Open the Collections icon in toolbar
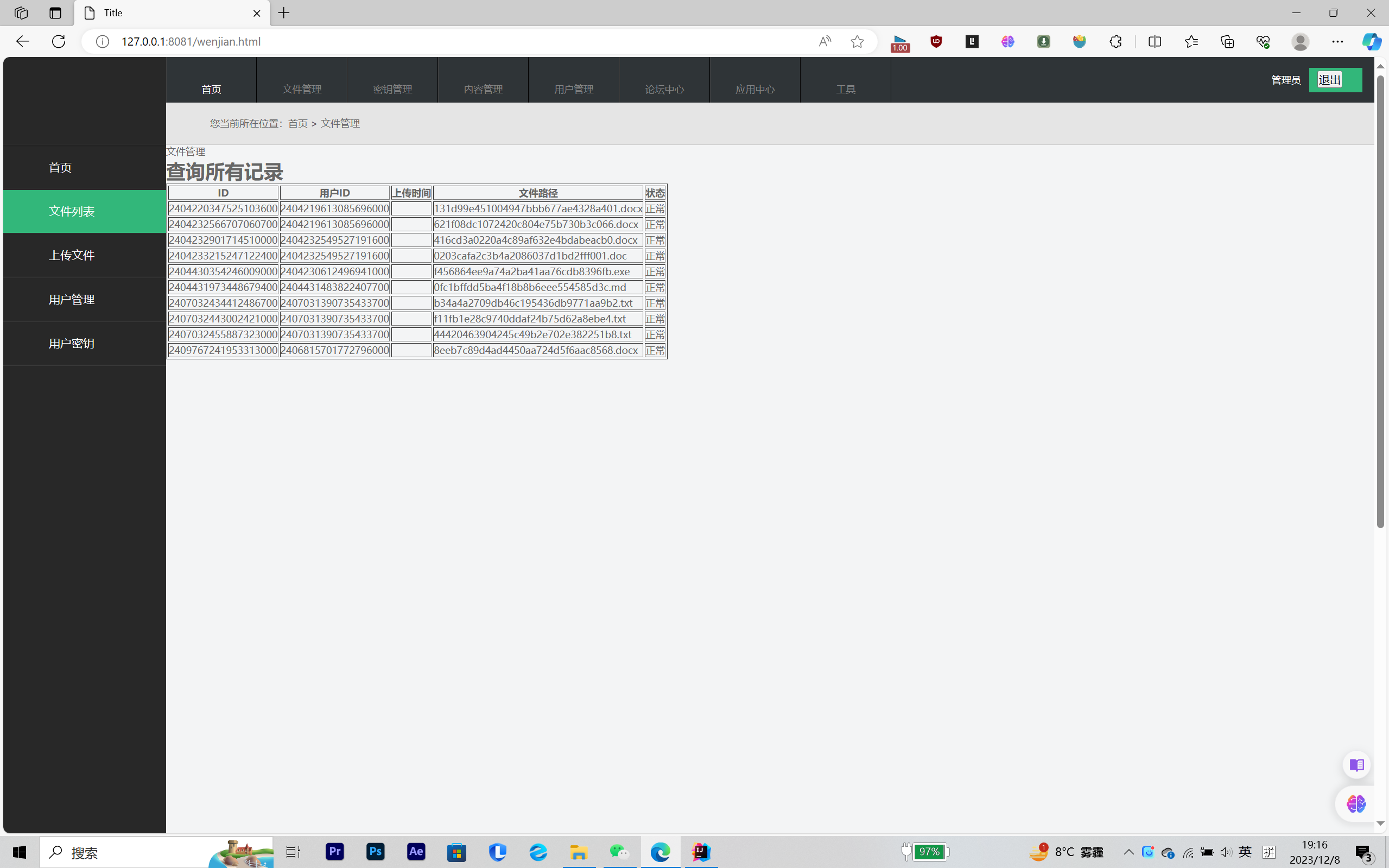The height and width of the screenshot is (868, 1389). point(1227,41)
